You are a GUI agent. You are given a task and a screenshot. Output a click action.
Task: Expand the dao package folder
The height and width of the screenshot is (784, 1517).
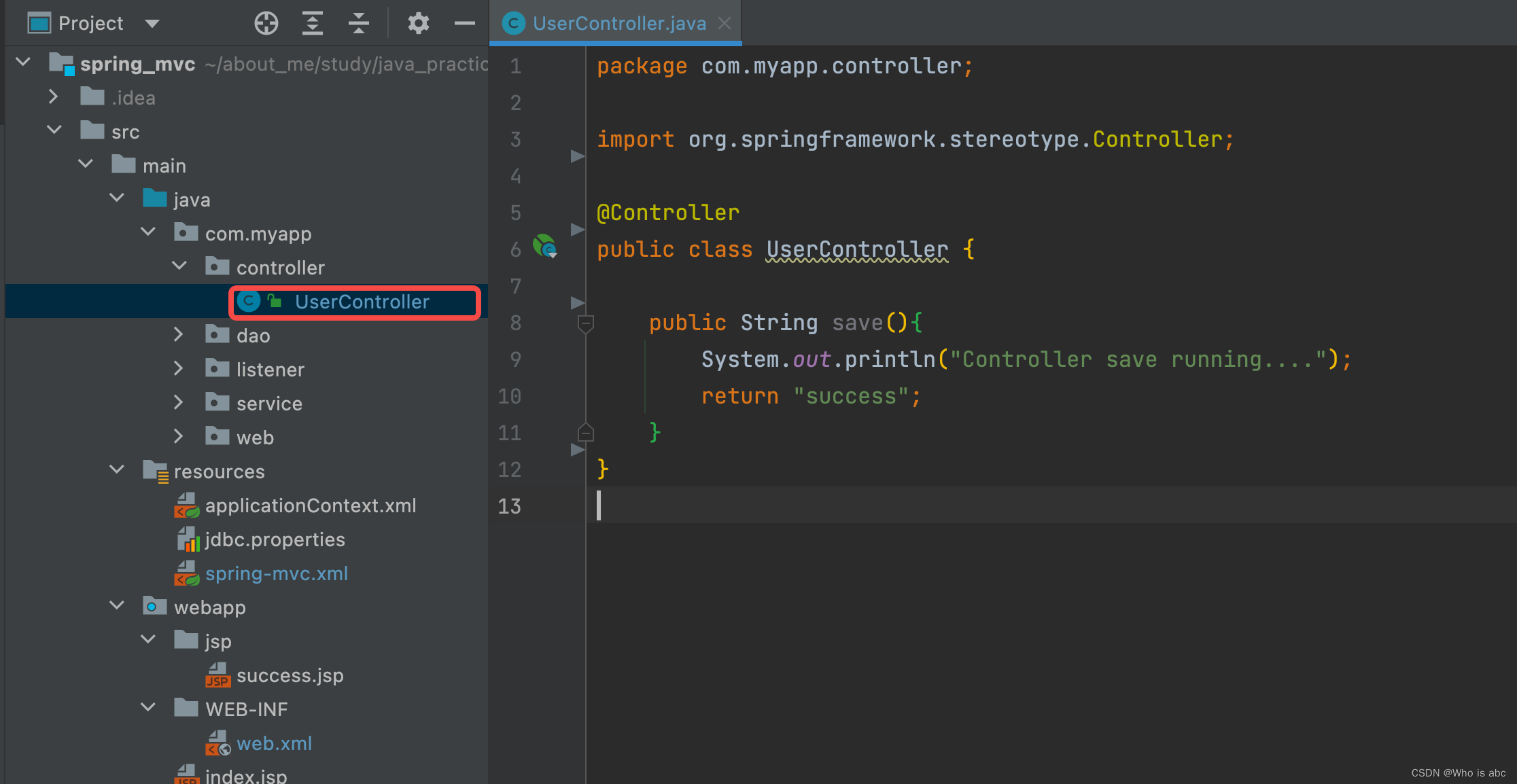179,334
